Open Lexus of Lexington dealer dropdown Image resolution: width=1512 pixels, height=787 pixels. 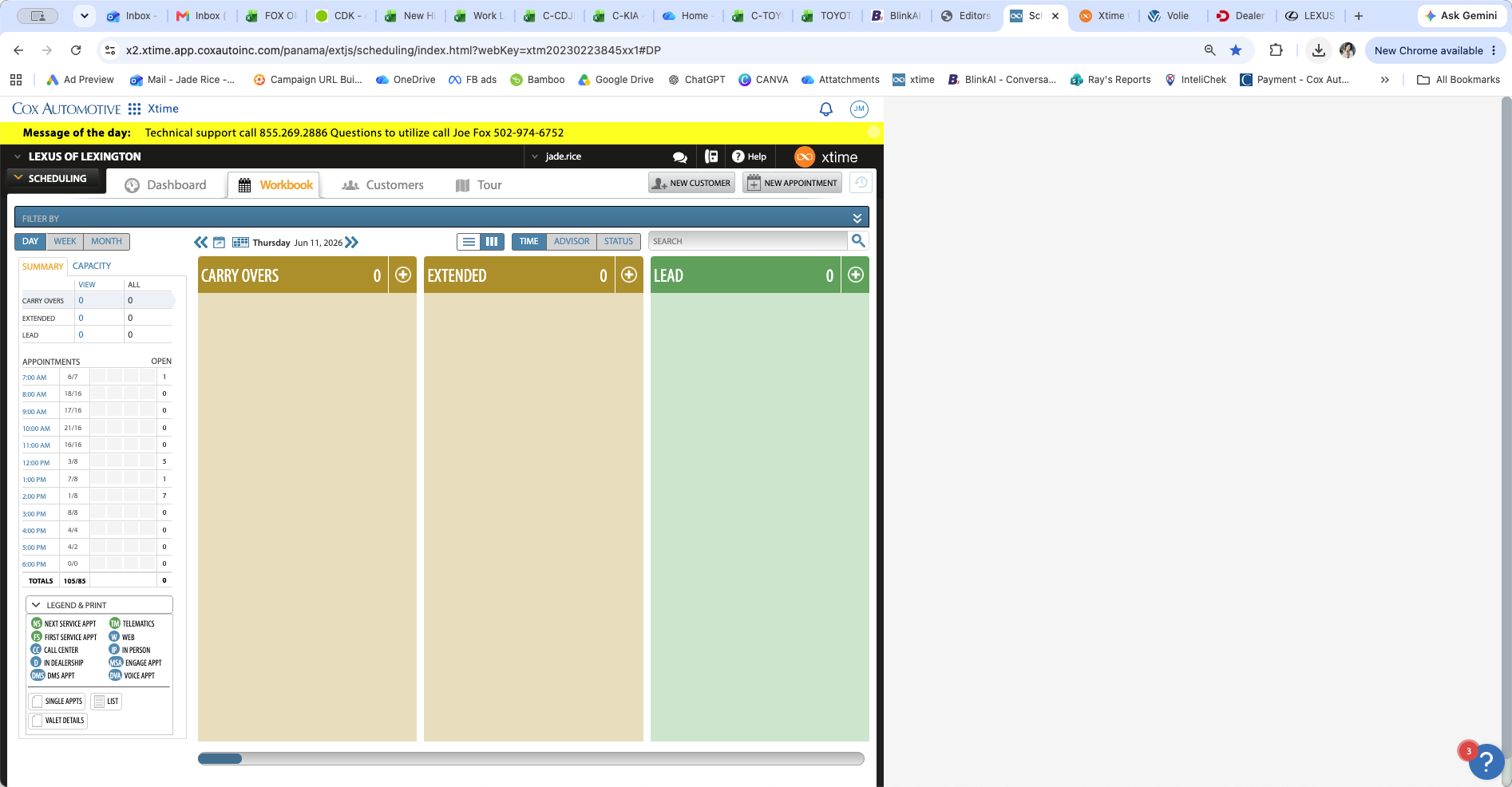77,156
